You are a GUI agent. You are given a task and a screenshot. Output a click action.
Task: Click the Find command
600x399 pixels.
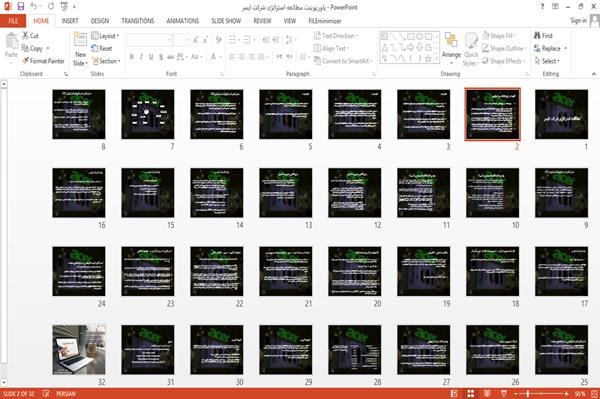[x=543, y=36]
